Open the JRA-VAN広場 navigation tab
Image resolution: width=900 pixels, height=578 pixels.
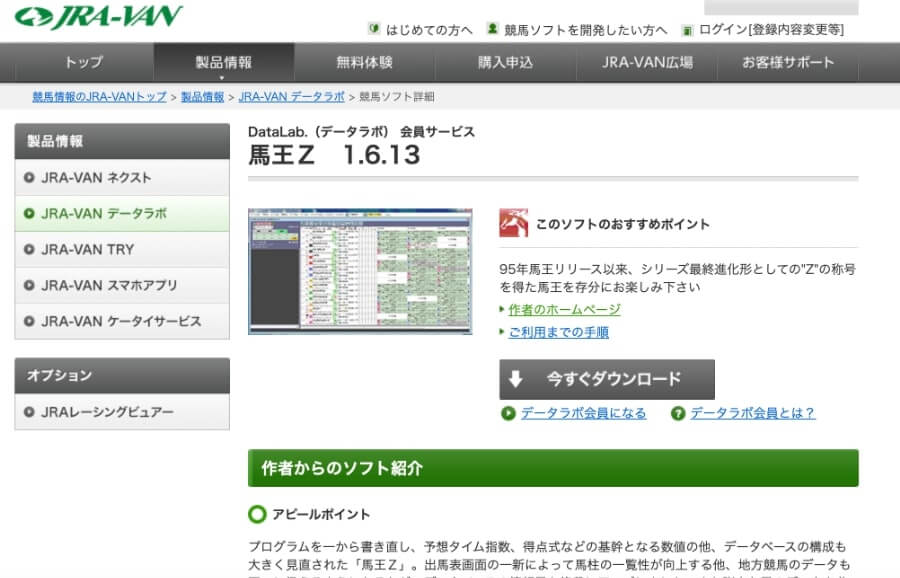point(647,62)
